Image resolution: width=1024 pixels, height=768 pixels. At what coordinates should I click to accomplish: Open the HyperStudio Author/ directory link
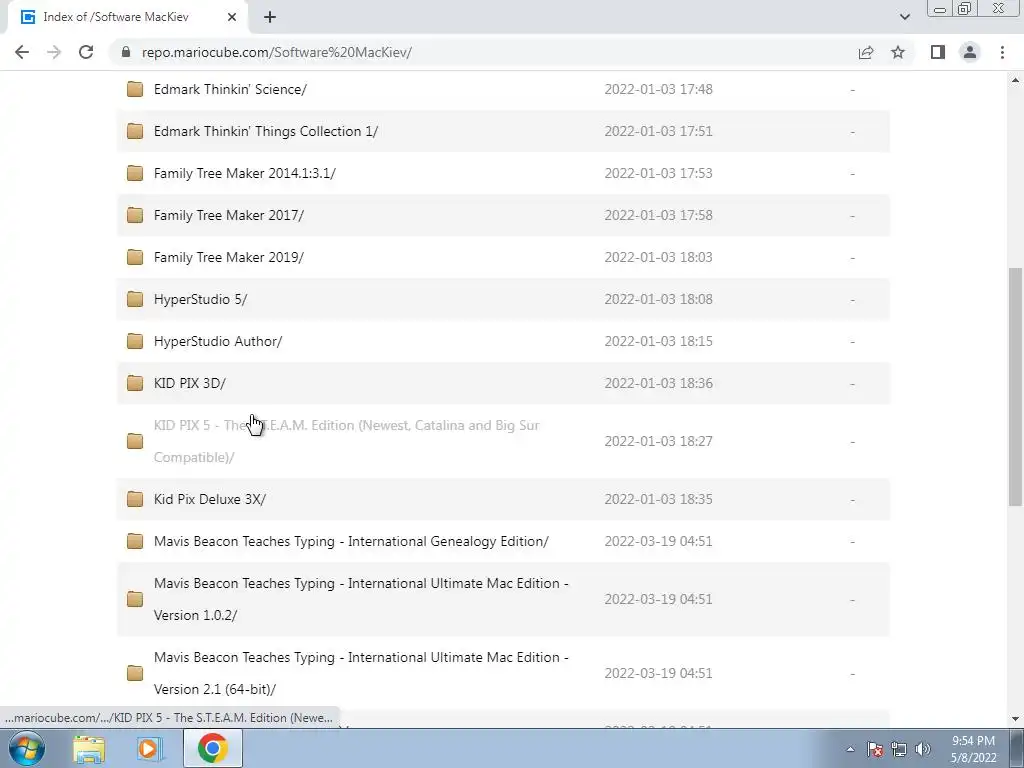pyautogui.click(x=218, y=341)
